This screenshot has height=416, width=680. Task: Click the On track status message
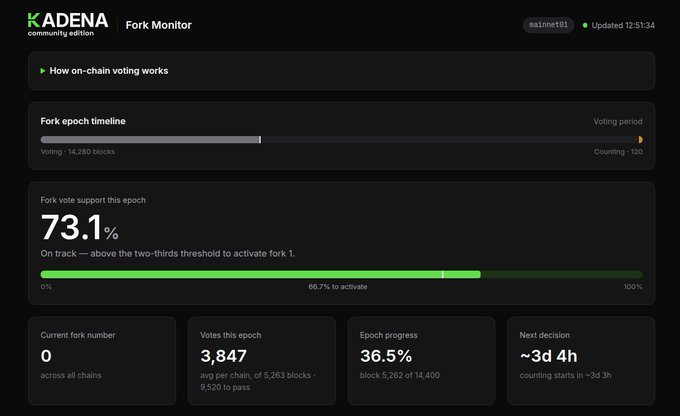167,253
